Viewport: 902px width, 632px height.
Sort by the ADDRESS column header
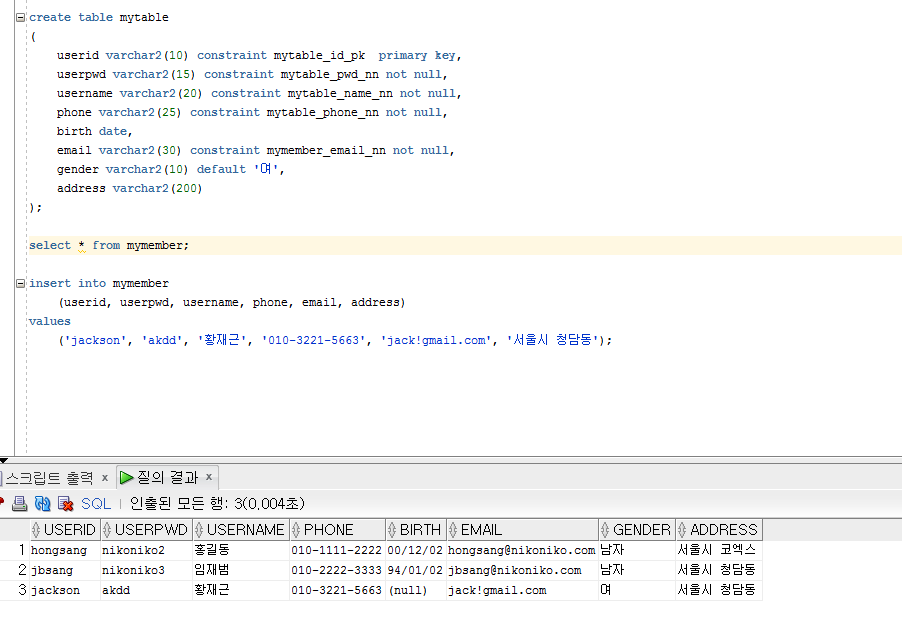tap(719, 530)
